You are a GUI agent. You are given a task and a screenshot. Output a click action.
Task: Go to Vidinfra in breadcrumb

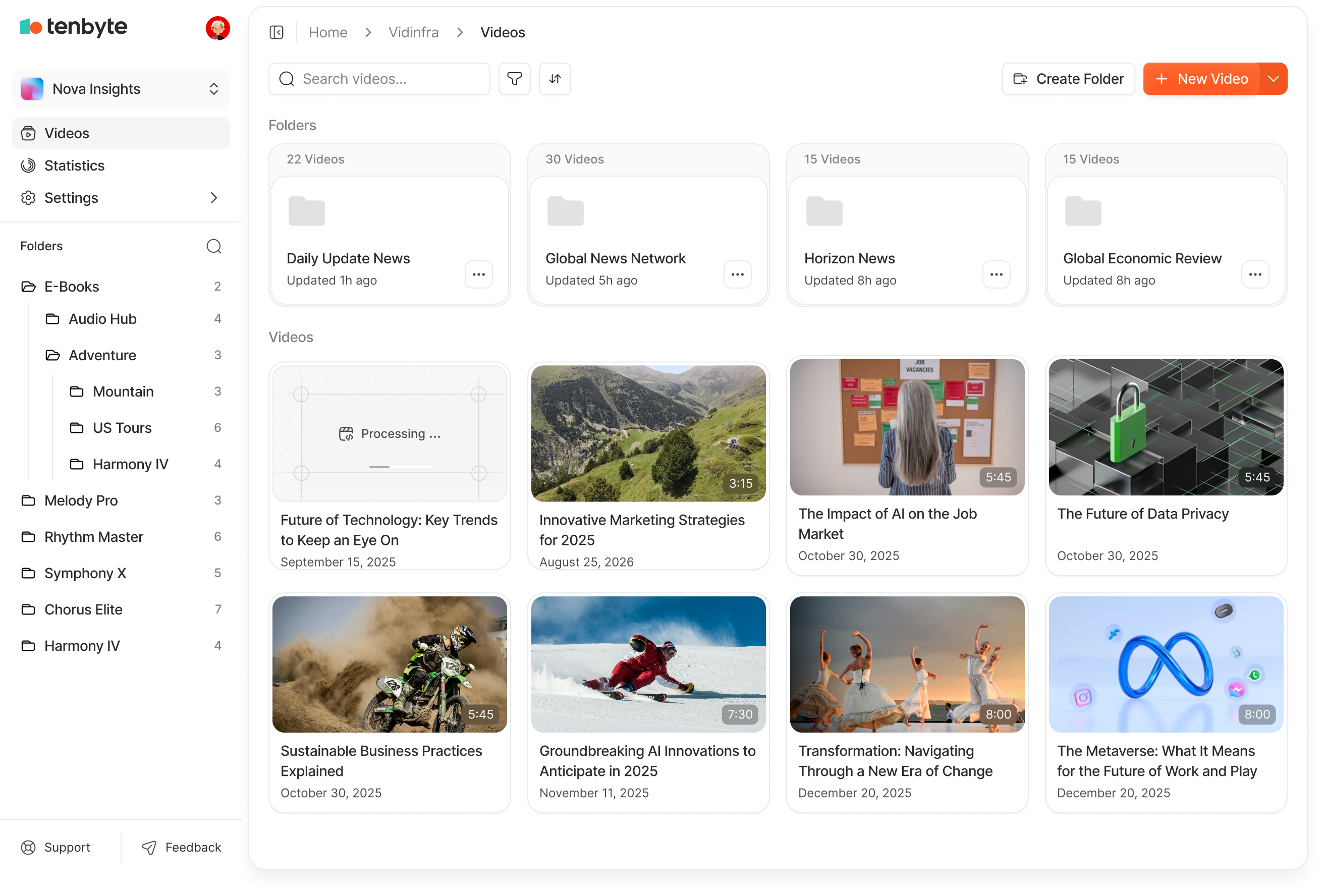pyautogui.click(x=413, y=32)
